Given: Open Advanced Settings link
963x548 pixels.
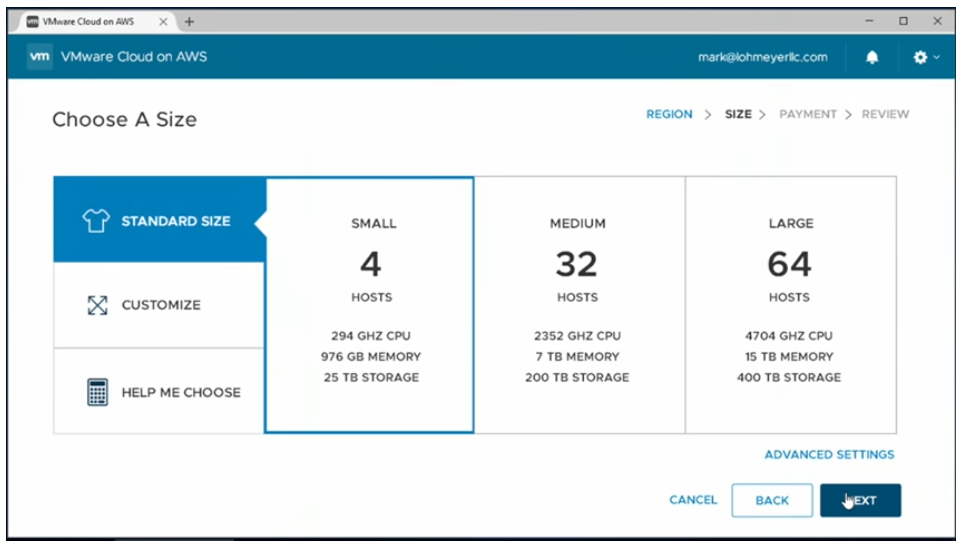Looking at the screenshot, I should click(x=829, y=455).
